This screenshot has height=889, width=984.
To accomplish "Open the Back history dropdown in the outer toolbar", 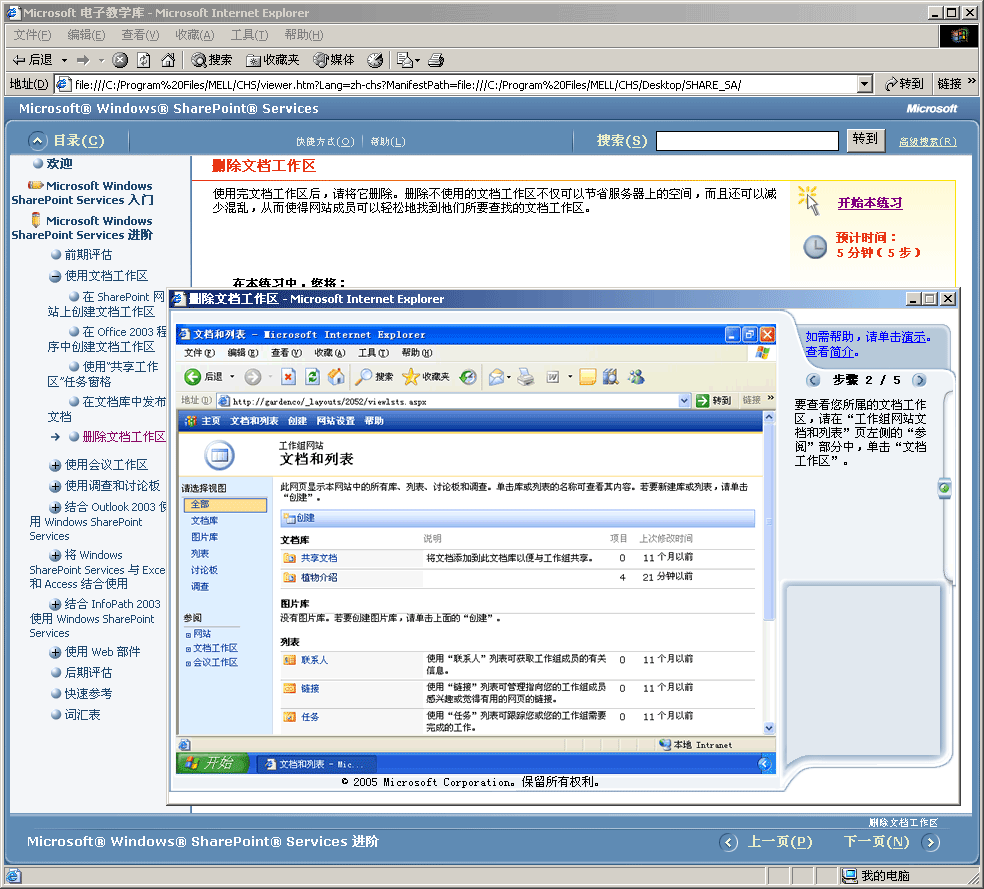I will click(x=64, y=60).
